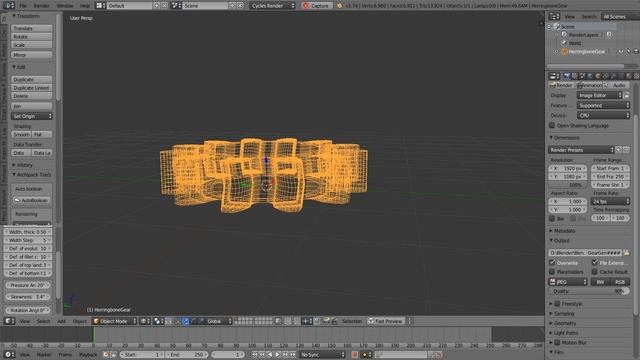Add render preset plus icon
The width and height of the screenshot is (640, 360).
pyautogui.click(x=619, y=150)
